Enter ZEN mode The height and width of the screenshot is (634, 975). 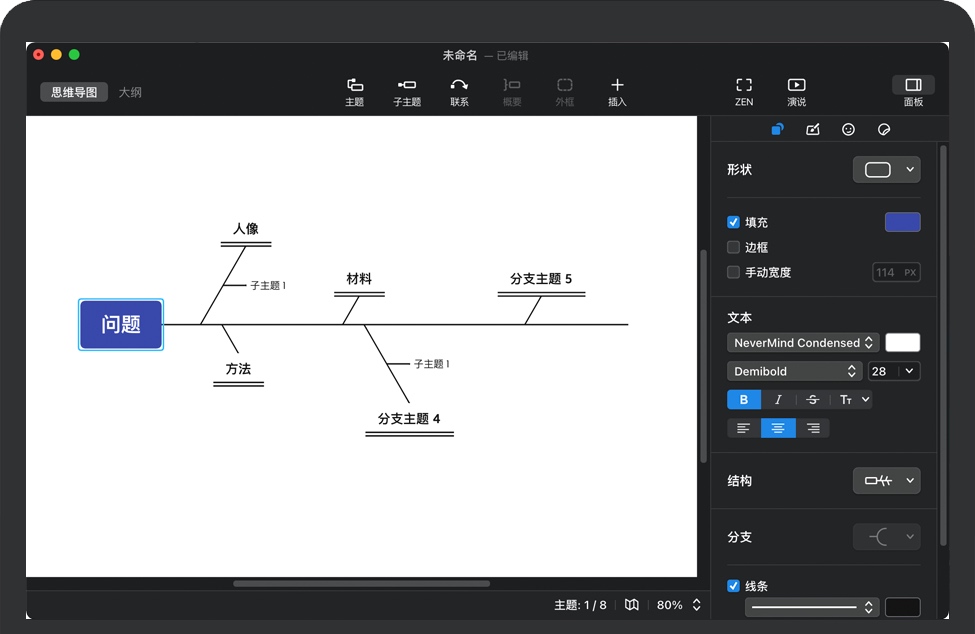coord(744,91)
